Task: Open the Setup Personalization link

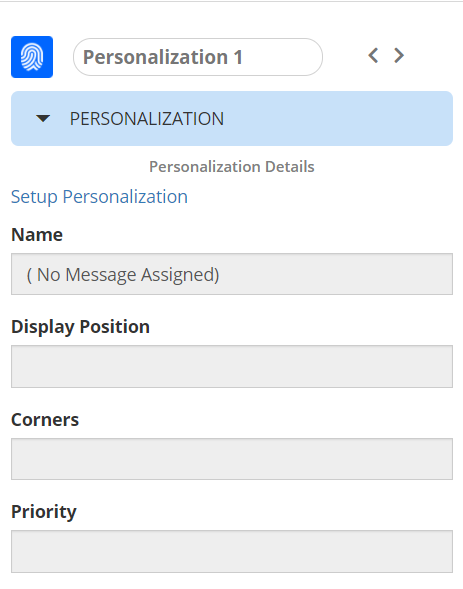Action: coord(99,197)
